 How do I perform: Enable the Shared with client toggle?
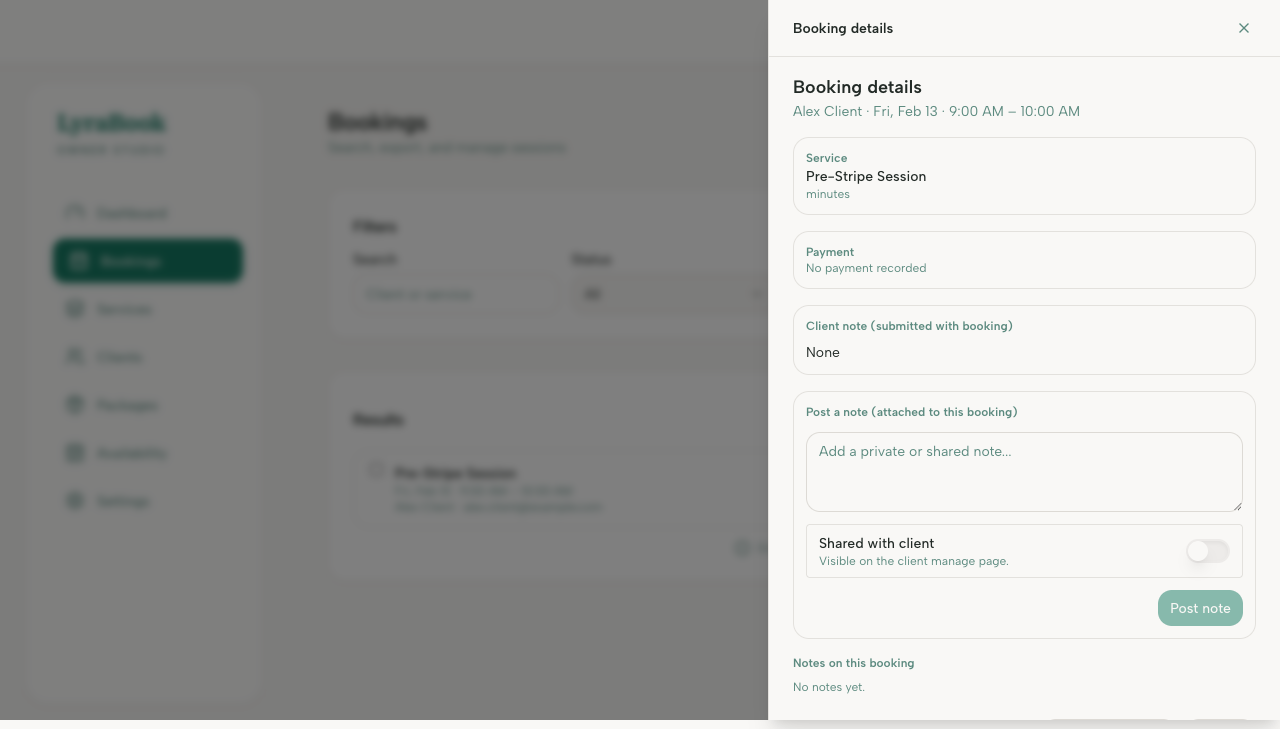(x=1207, y=551)
